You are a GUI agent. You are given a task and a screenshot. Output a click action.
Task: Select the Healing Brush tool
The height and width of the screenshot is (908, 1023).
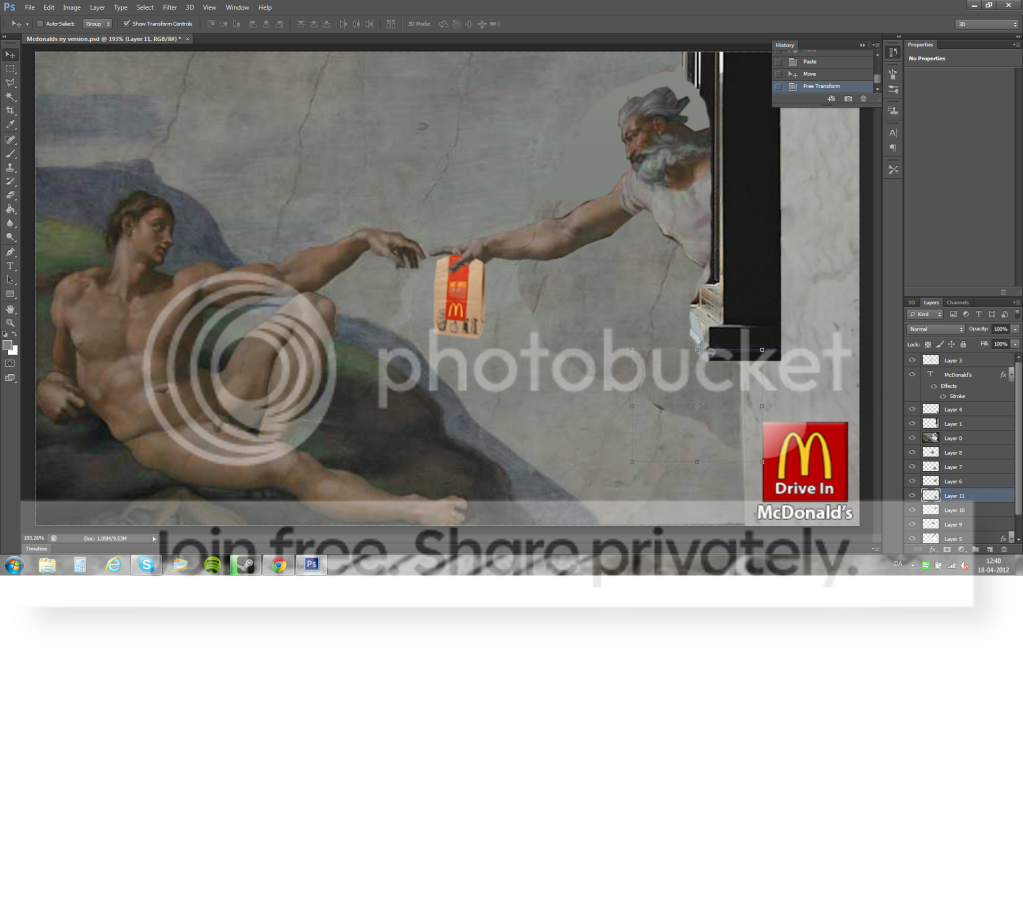[x=10, y=140]
